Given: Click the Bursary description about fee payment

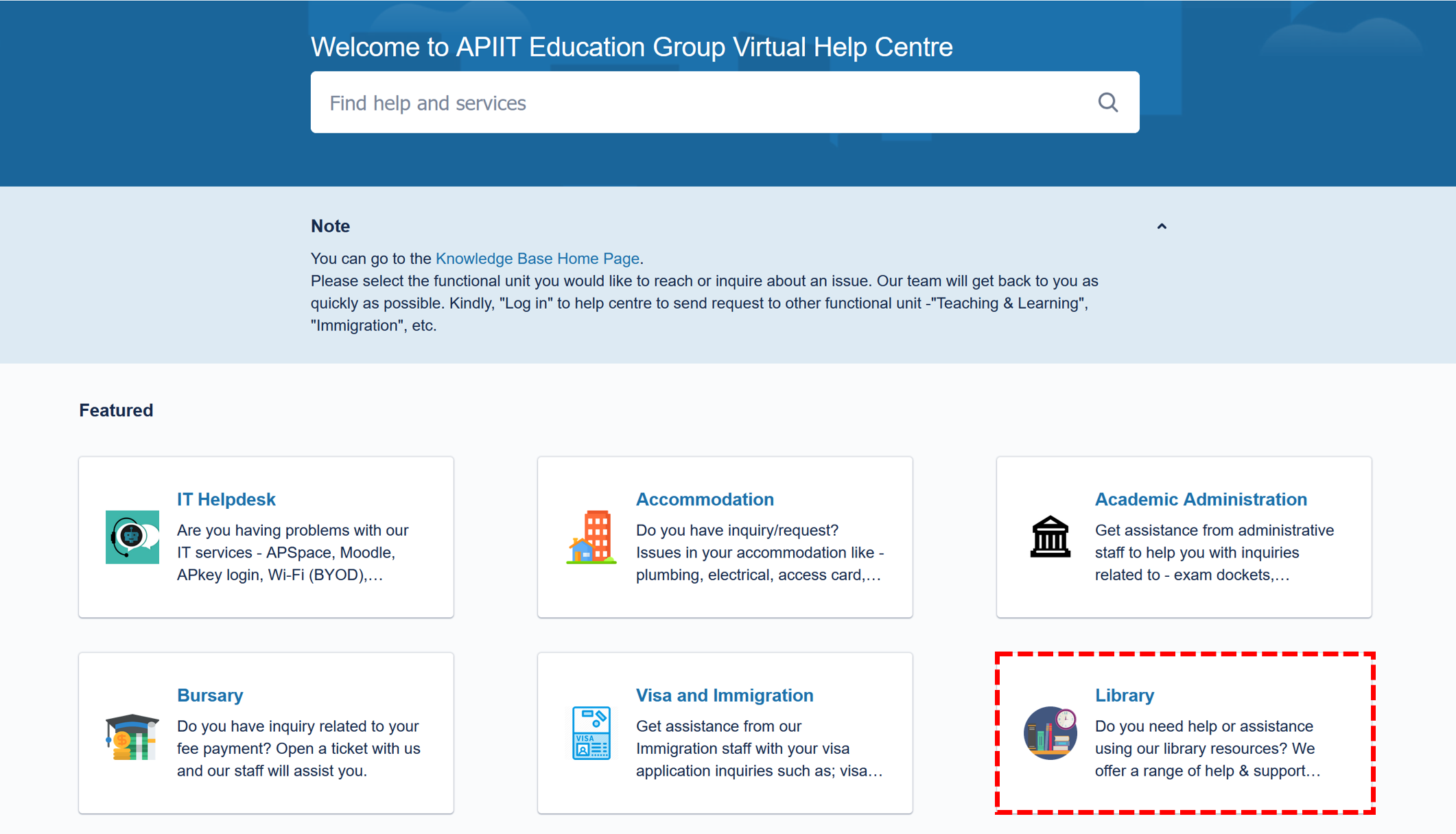Looking at the screenshot, I should click(x=298, y=748).
